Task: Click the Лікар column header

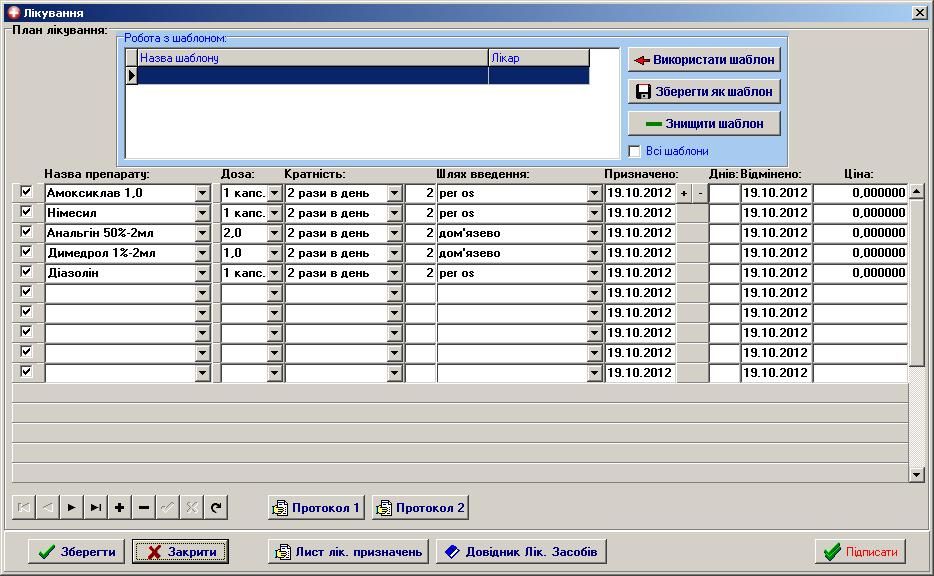Action: (538, 58)
